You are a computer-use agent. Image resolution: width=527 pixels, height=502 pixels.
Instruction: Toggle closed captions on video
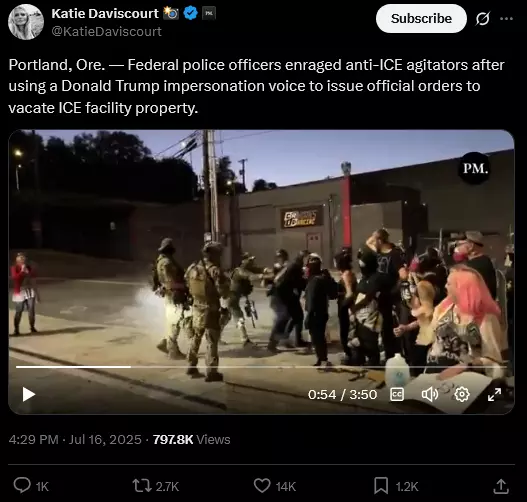pos(397,394)
